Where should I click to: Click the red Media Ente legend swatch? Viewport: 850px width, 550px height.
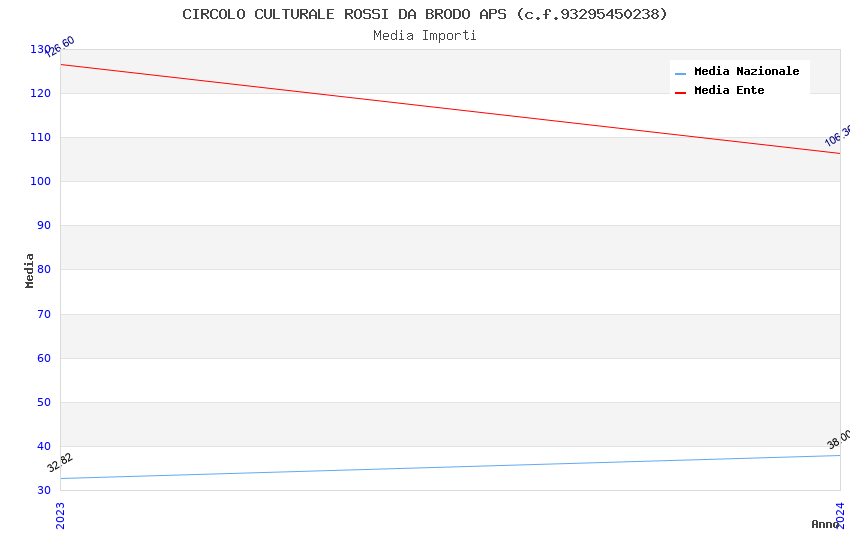680,93
